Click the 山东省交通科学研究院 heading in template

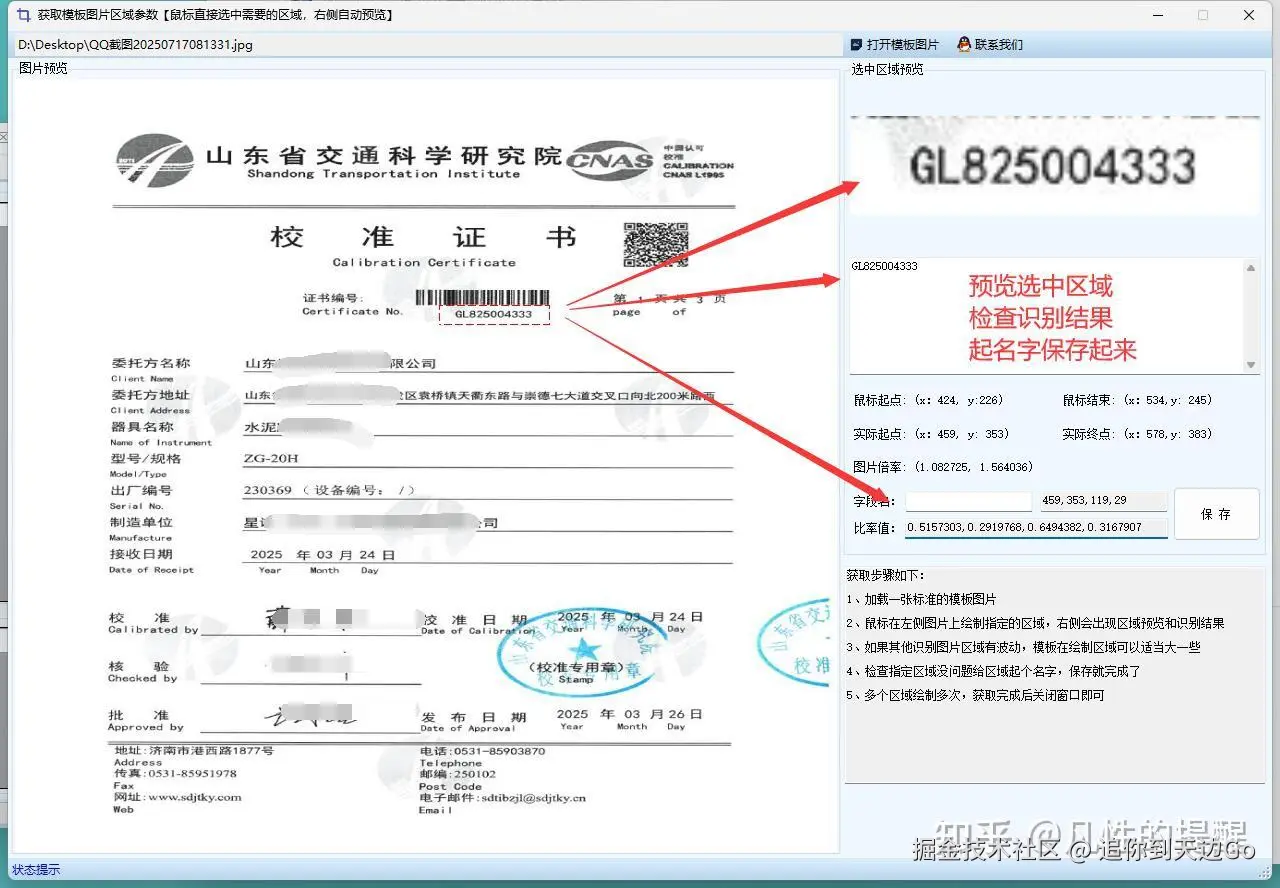(x=384, y=156)
